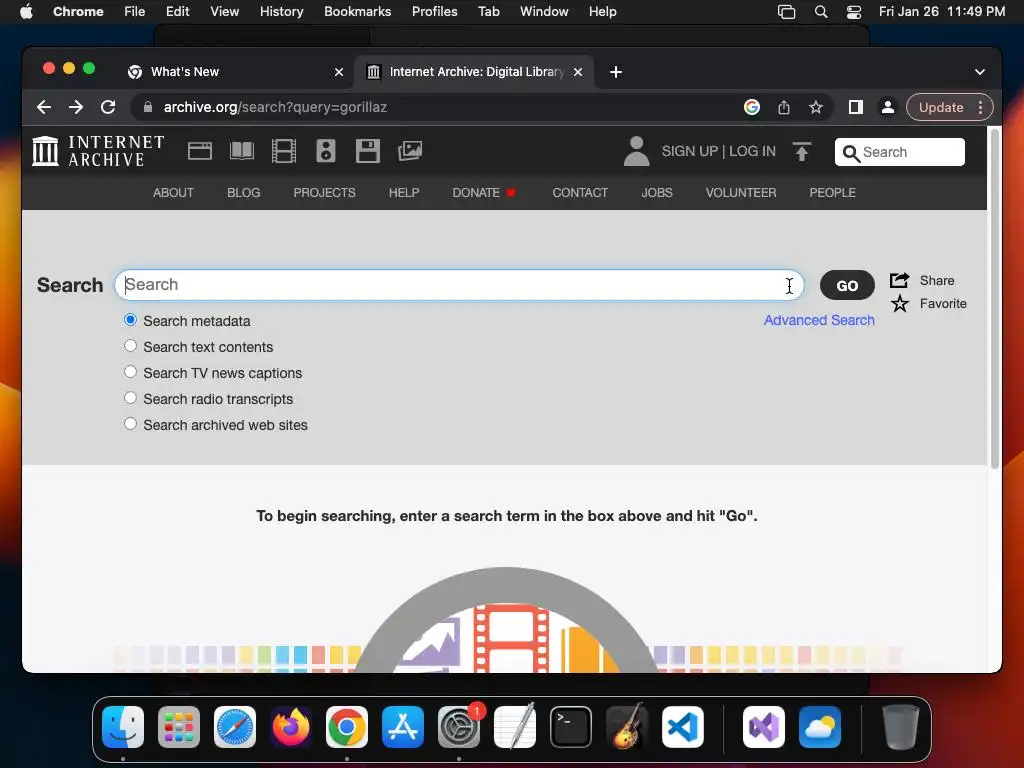The image size is (1024, 768).
Task: Open macOS Control Center
Action: 854,12
